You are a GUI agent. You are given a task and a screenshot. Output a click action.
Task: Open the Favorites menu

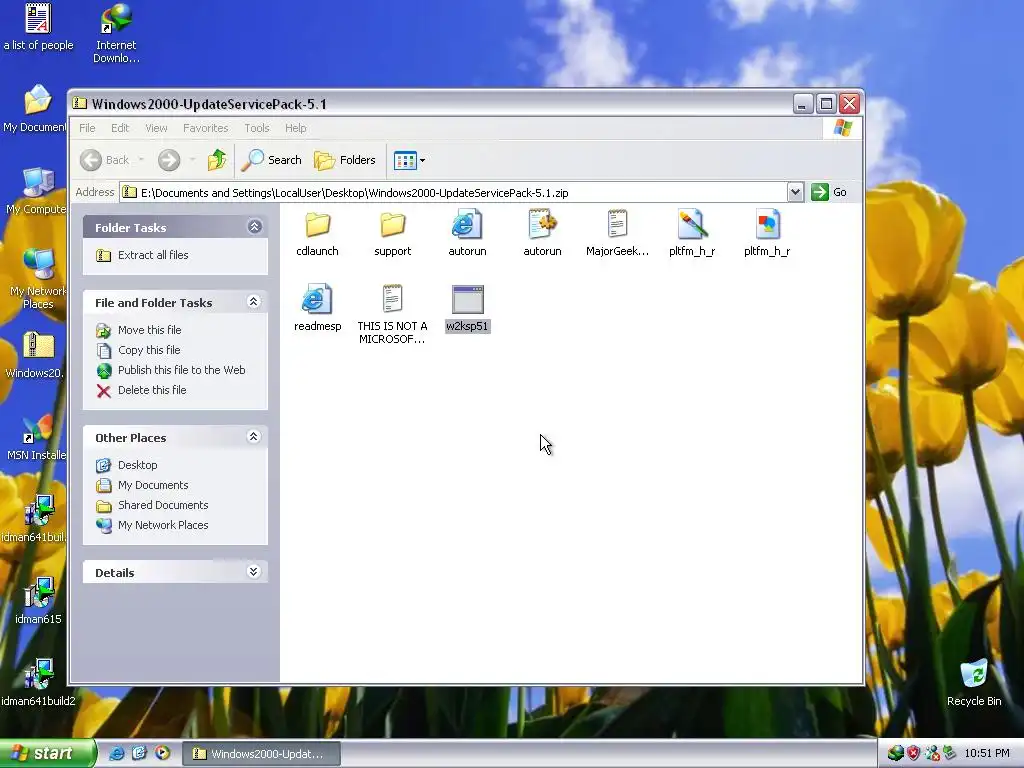pos(206,128)
